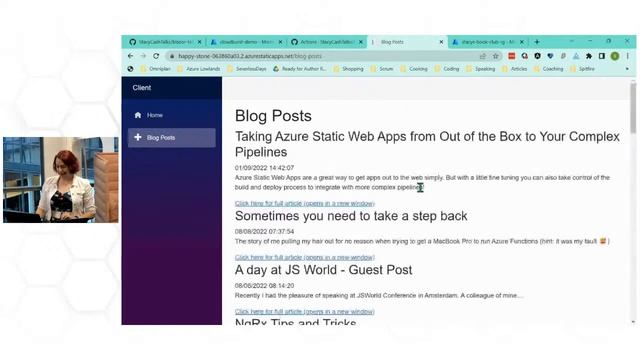This screenshot has height=360, width=640.
Task: Go back using the browser back arrow
Action: [131, 56]
